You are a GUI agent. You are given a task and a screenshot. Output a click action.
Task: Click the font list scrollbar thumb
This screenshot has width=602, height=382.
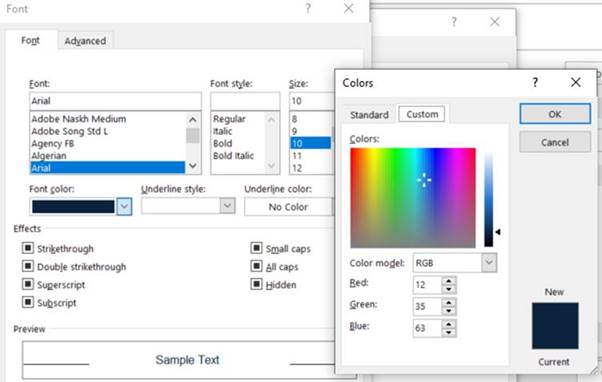pyautogui.click(x=193, y=136)
